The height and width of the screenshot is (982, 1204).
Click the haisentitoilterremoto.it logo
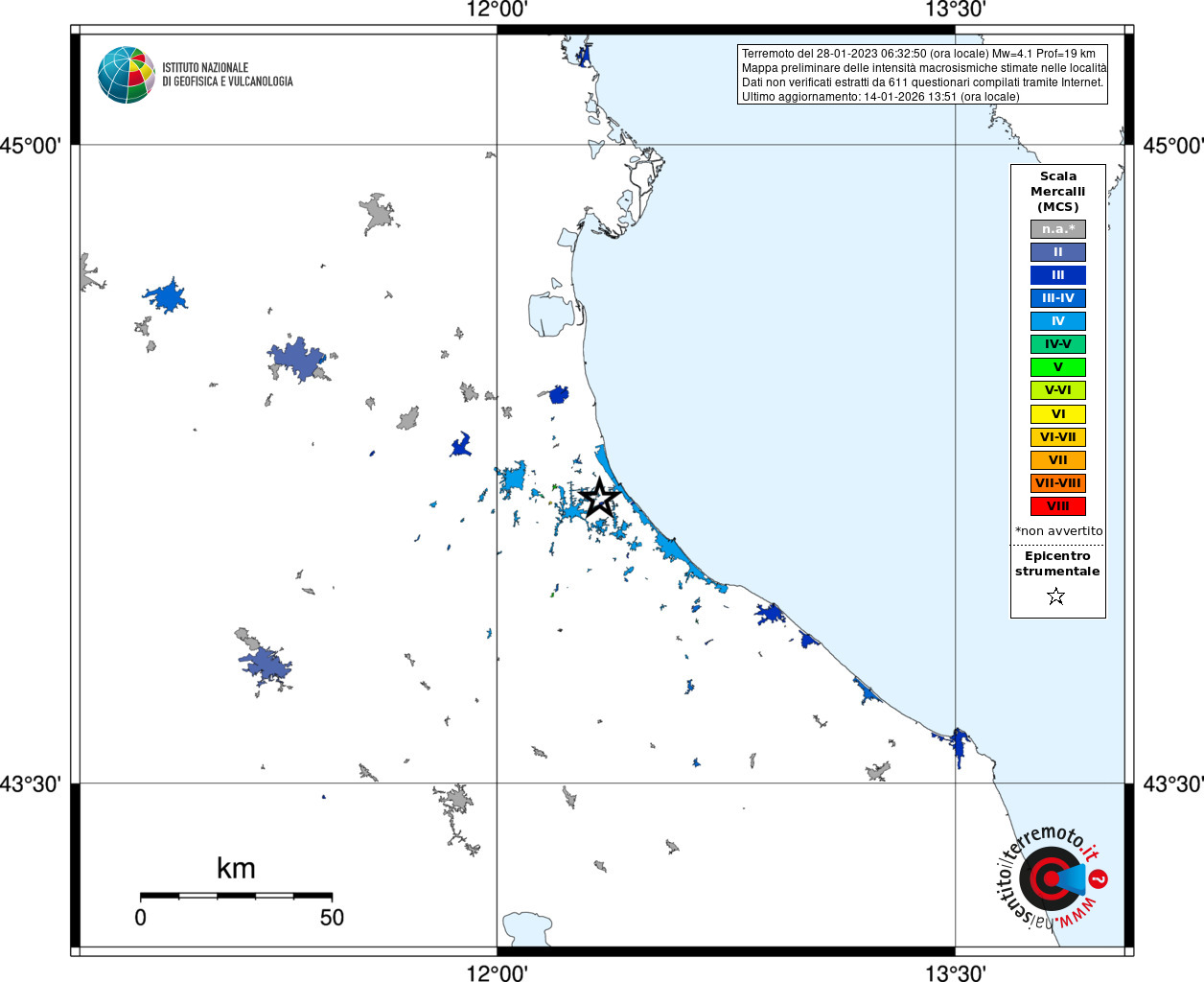1052,877
